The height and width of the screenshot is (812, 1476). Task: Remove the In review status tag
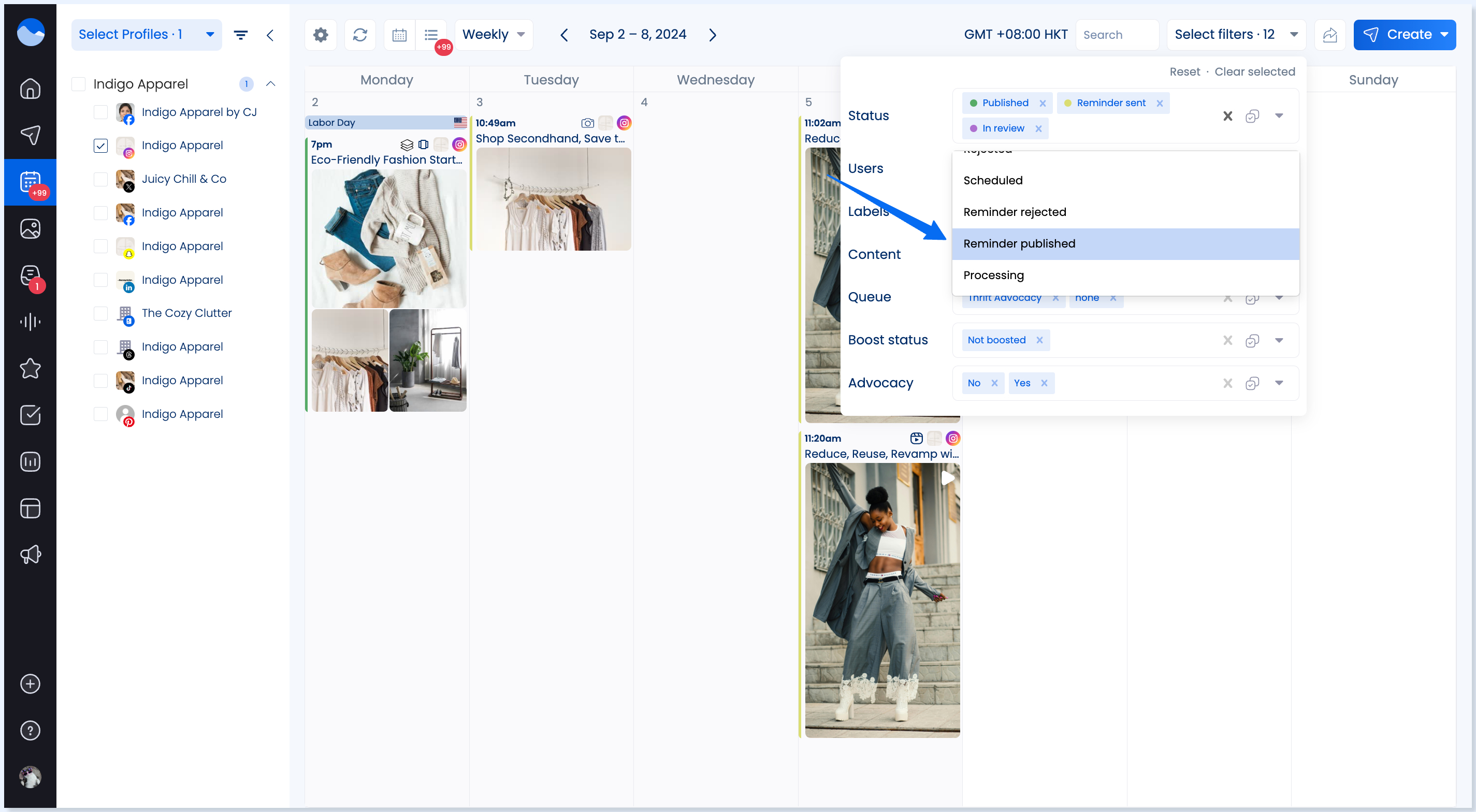coord(1038,128)
